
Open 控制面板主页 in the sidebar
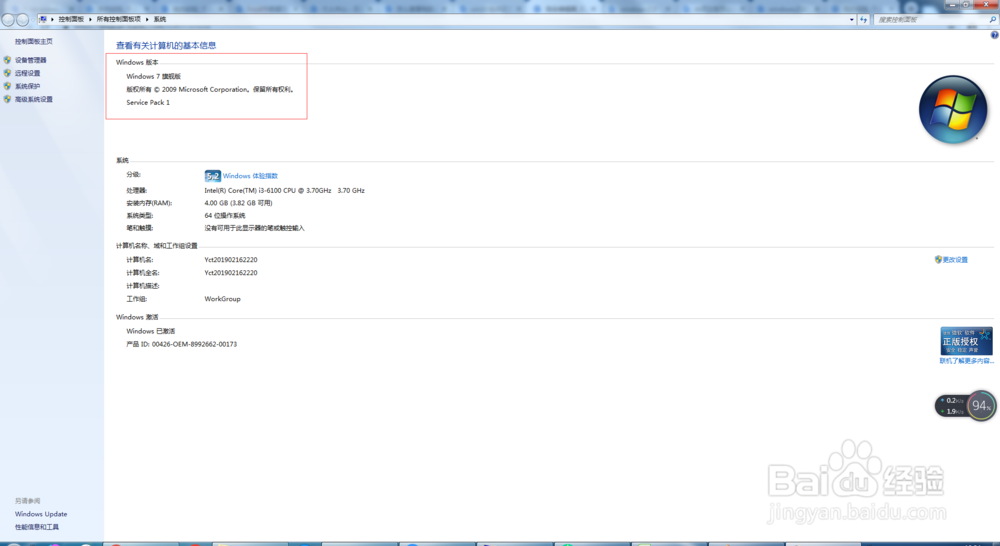[x=34, y=41]
